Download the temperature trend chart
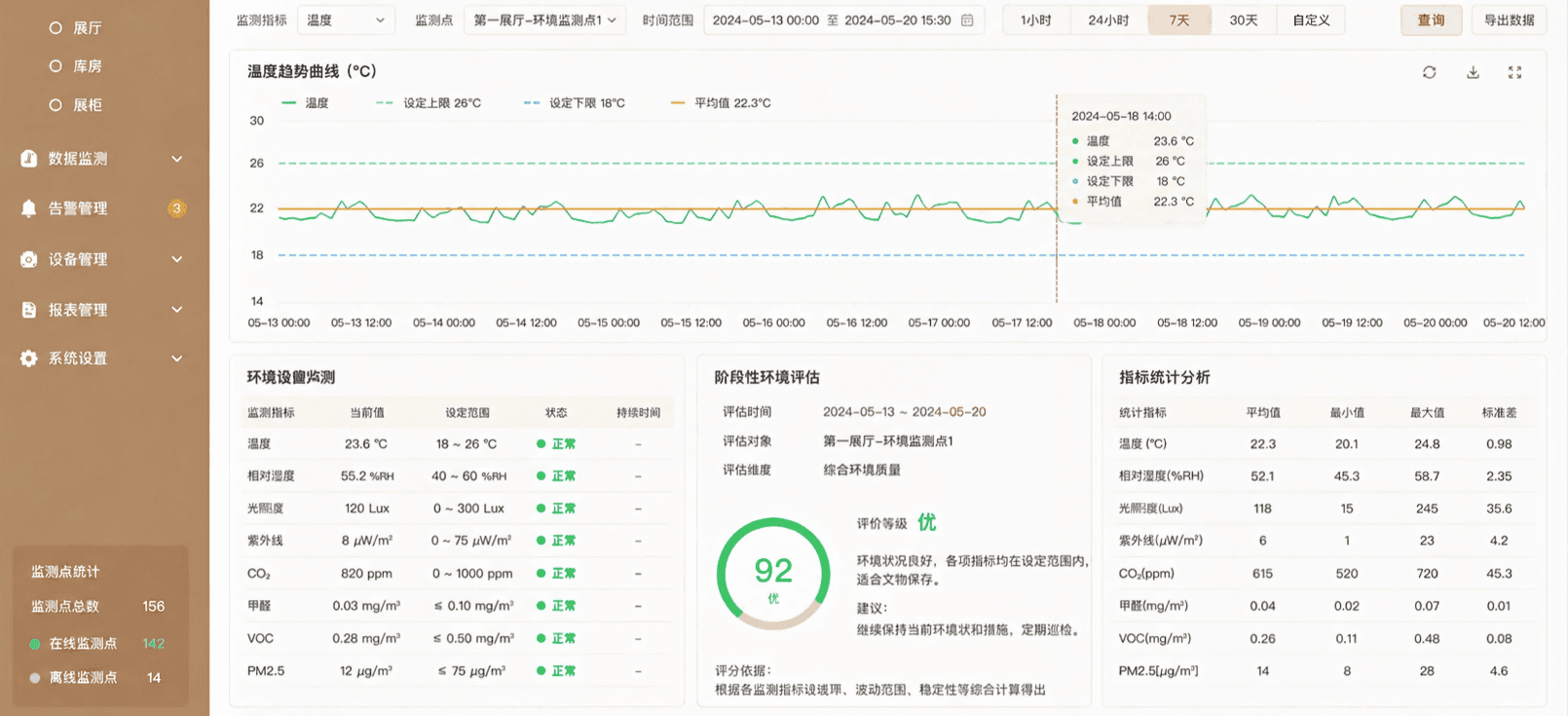The image size is (1568, 716). pos(1473,72)
